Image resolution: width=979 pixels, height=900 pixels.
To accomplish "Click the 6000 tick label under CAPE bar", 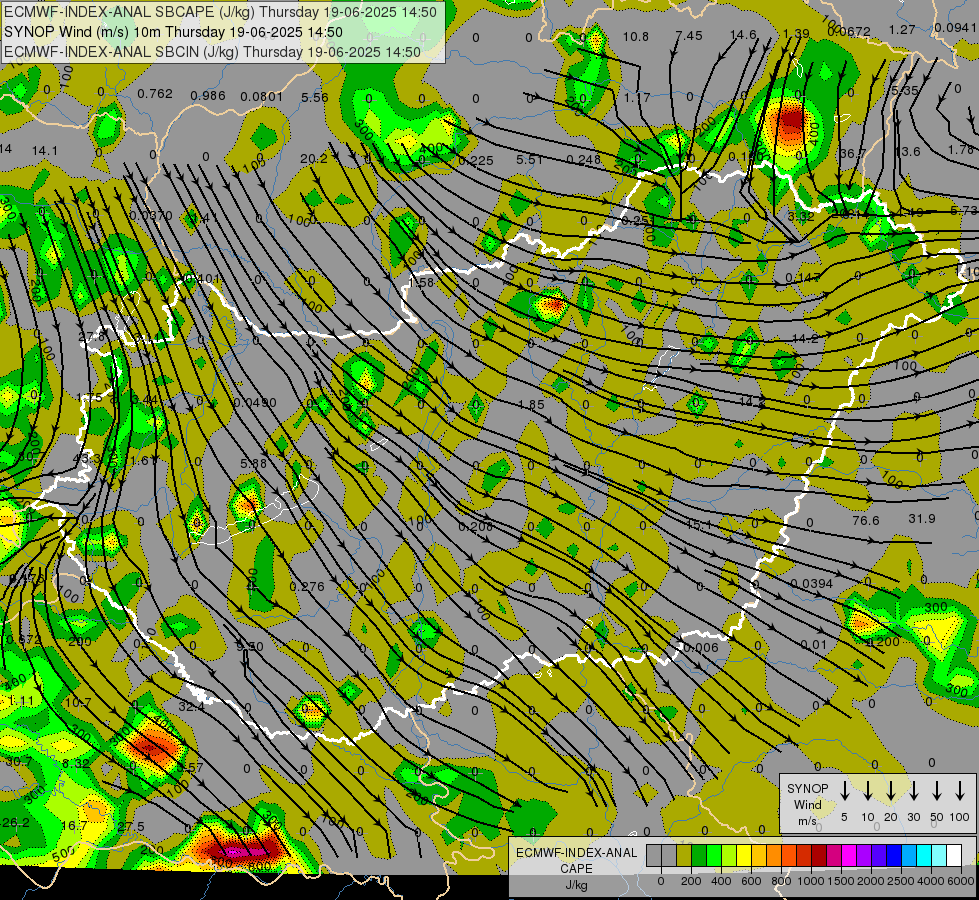I will point(961,881).
